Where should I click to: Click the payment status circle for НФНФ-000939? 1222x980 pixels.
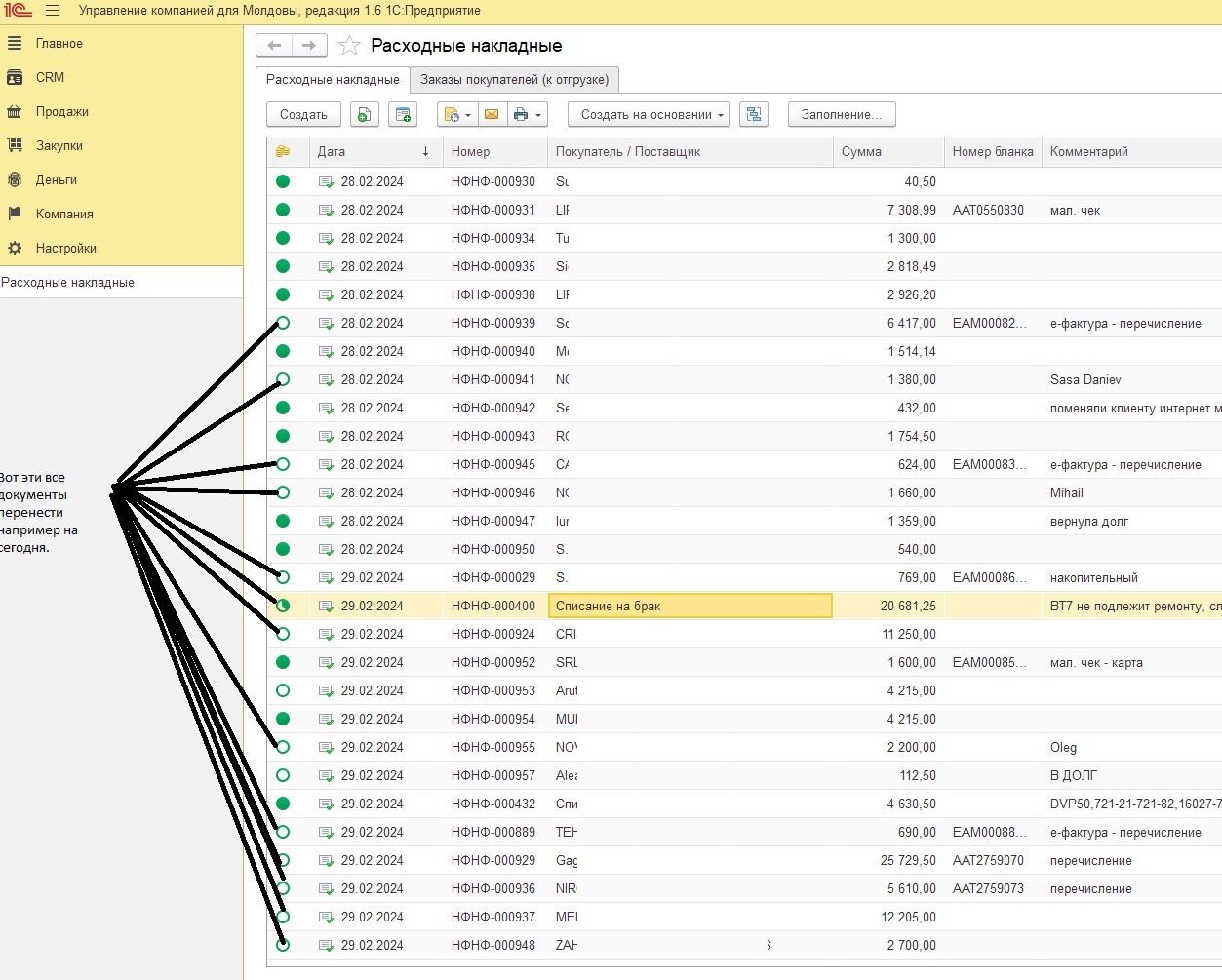pos(283,323)
